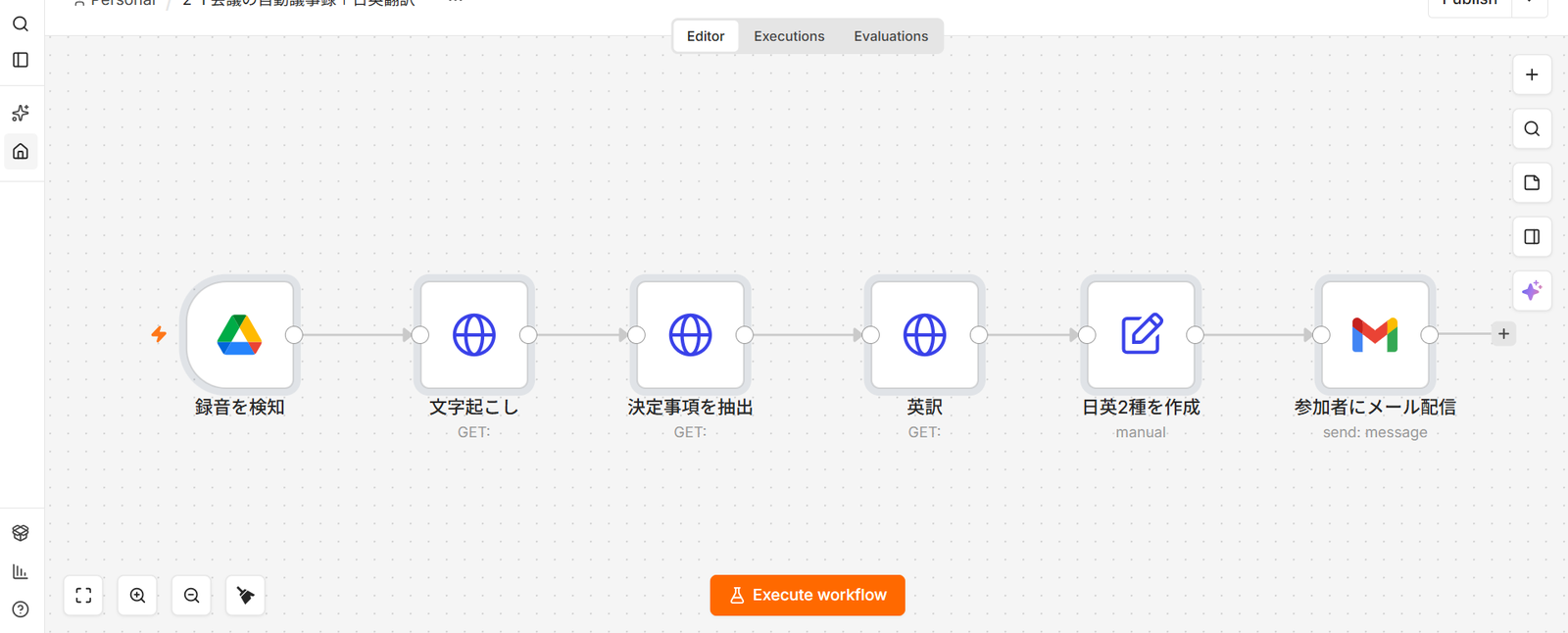Click the 決定事項を抽出 node label
The height and width of the screenshot is (633, 1568).
tap(690, 407)
